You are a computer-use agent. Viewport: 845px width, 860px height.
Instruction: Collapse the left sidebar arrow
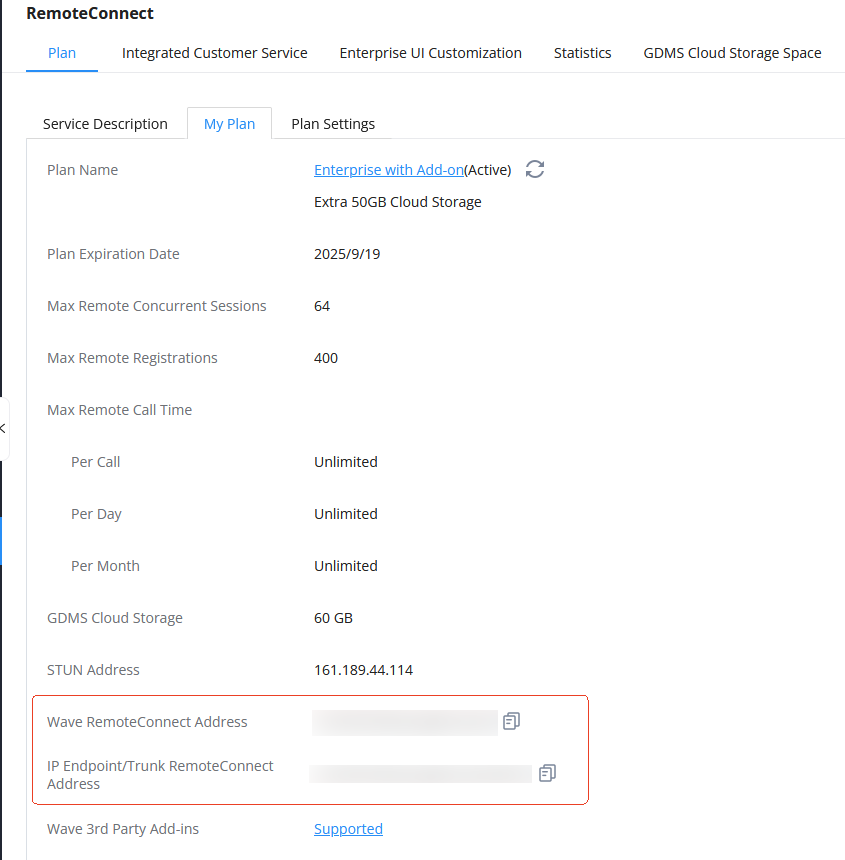pyautogui.click(x=3, y=428)
